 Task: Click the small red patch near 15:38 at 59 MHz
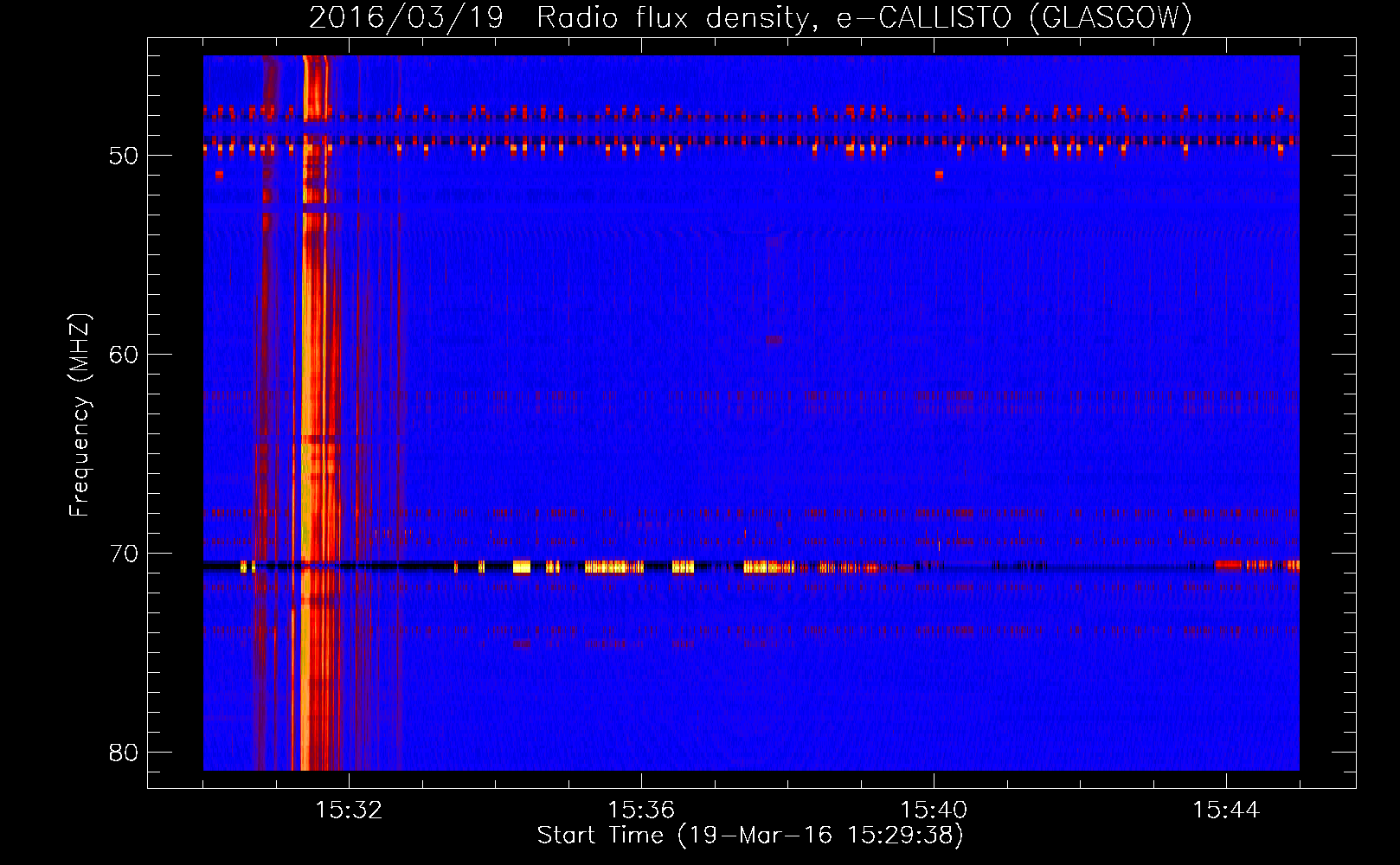[x=774, y=340]
